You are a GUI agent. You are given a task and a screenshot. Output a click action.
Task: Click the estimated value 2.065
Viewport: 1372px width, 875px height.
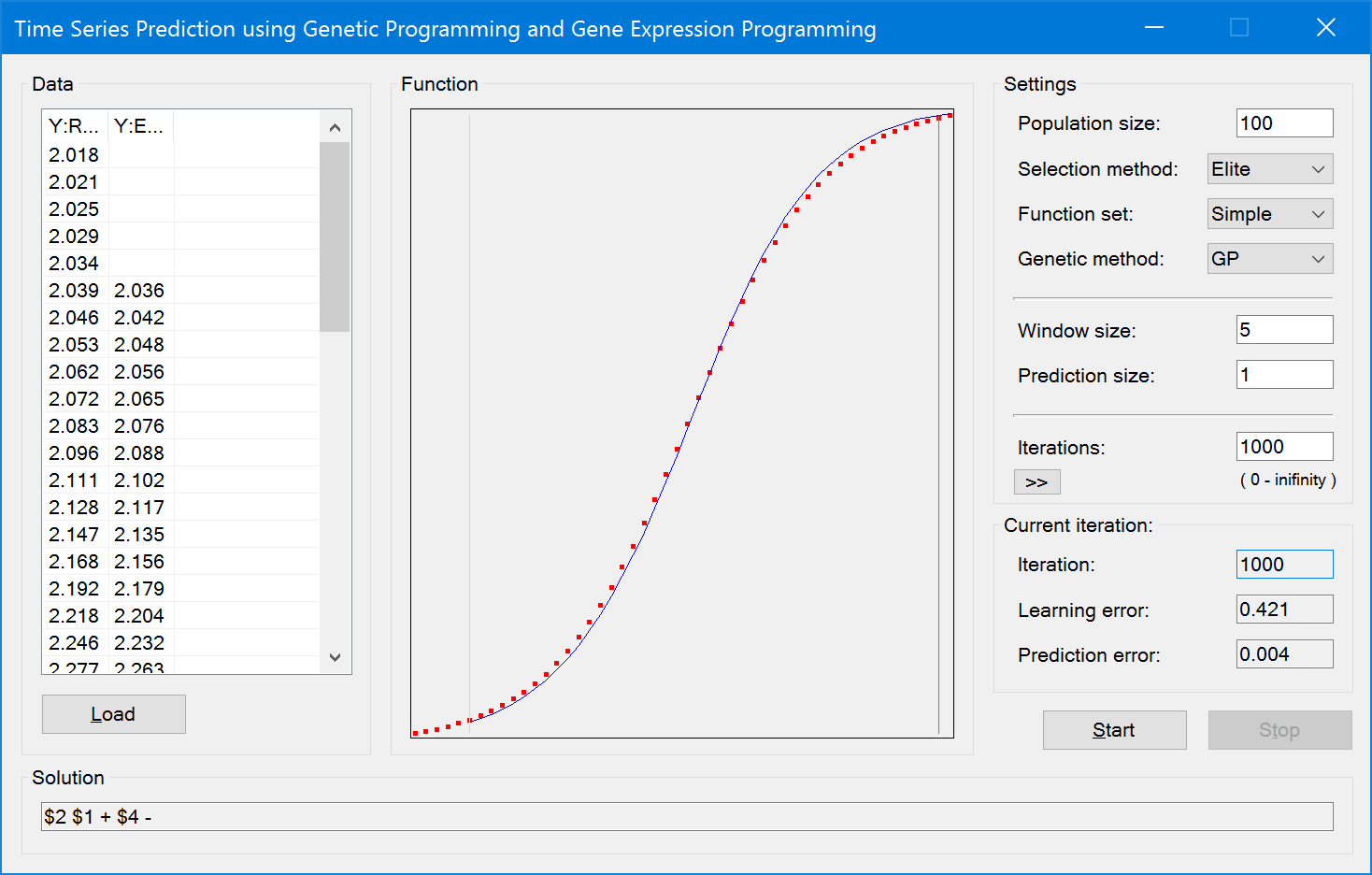pyautogui.click(x=139, y=399)
